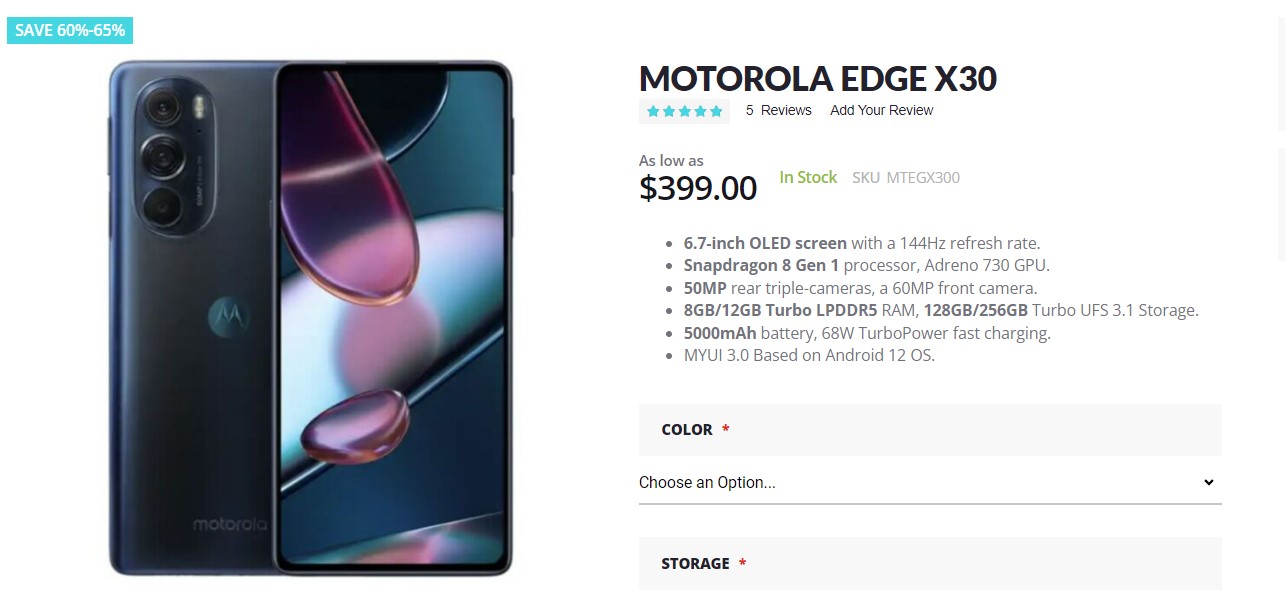
Task: Click the middle rating star
Action: (684, 111)
